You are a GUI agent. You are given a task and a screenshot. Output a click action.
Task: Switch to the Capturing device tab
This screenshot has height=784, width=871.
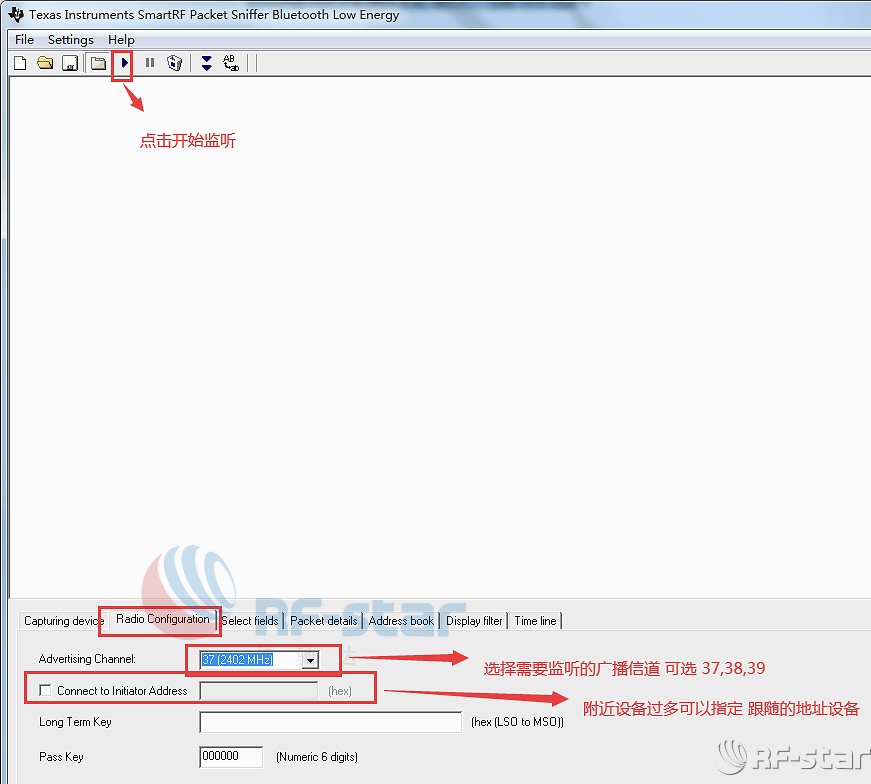click(63, 621)
